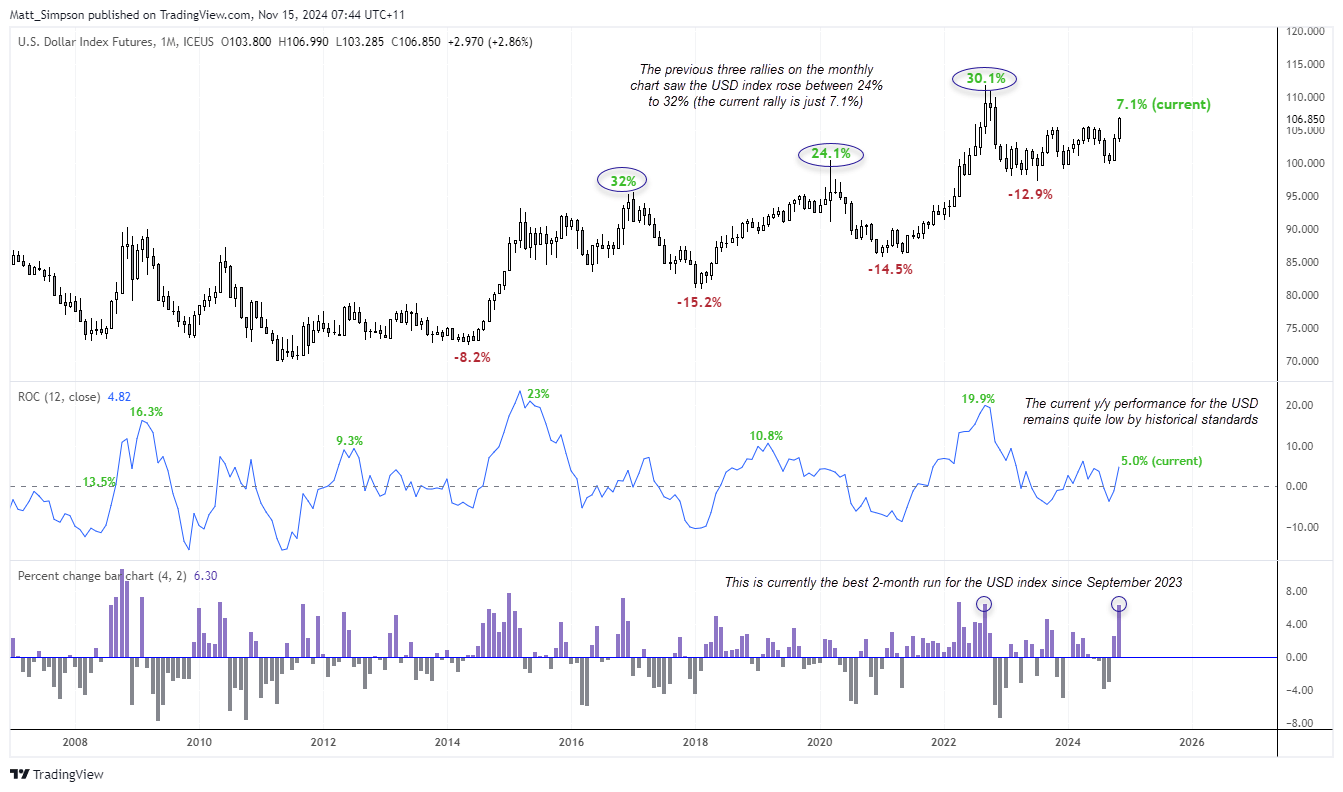Screen dimensions: 1343x792
Task: Click the 10.8% ROC peak label
Action: (766, 436)
